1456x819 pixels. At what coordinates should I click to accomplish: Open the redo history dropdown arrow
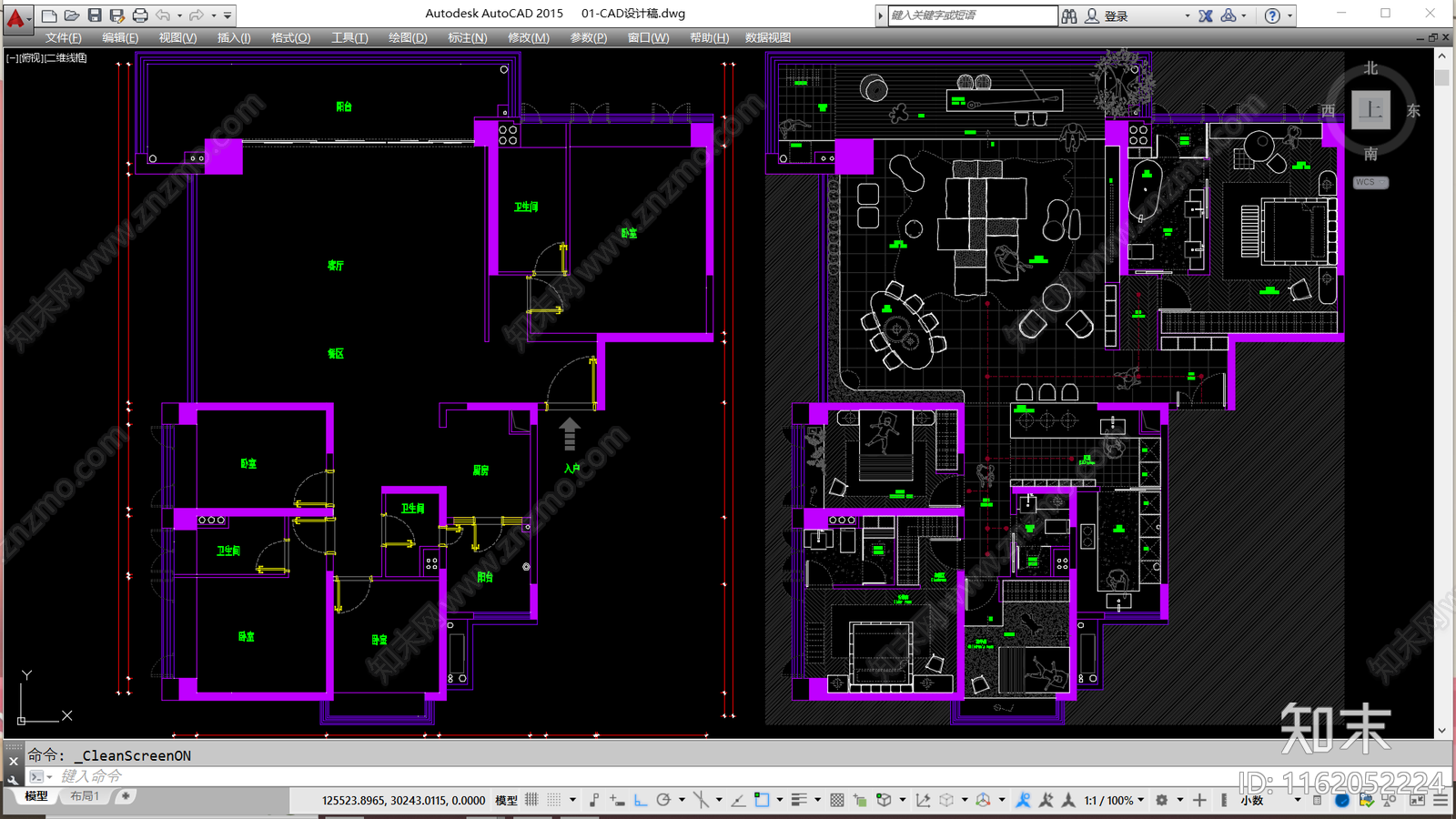click(x=214, y=15)
